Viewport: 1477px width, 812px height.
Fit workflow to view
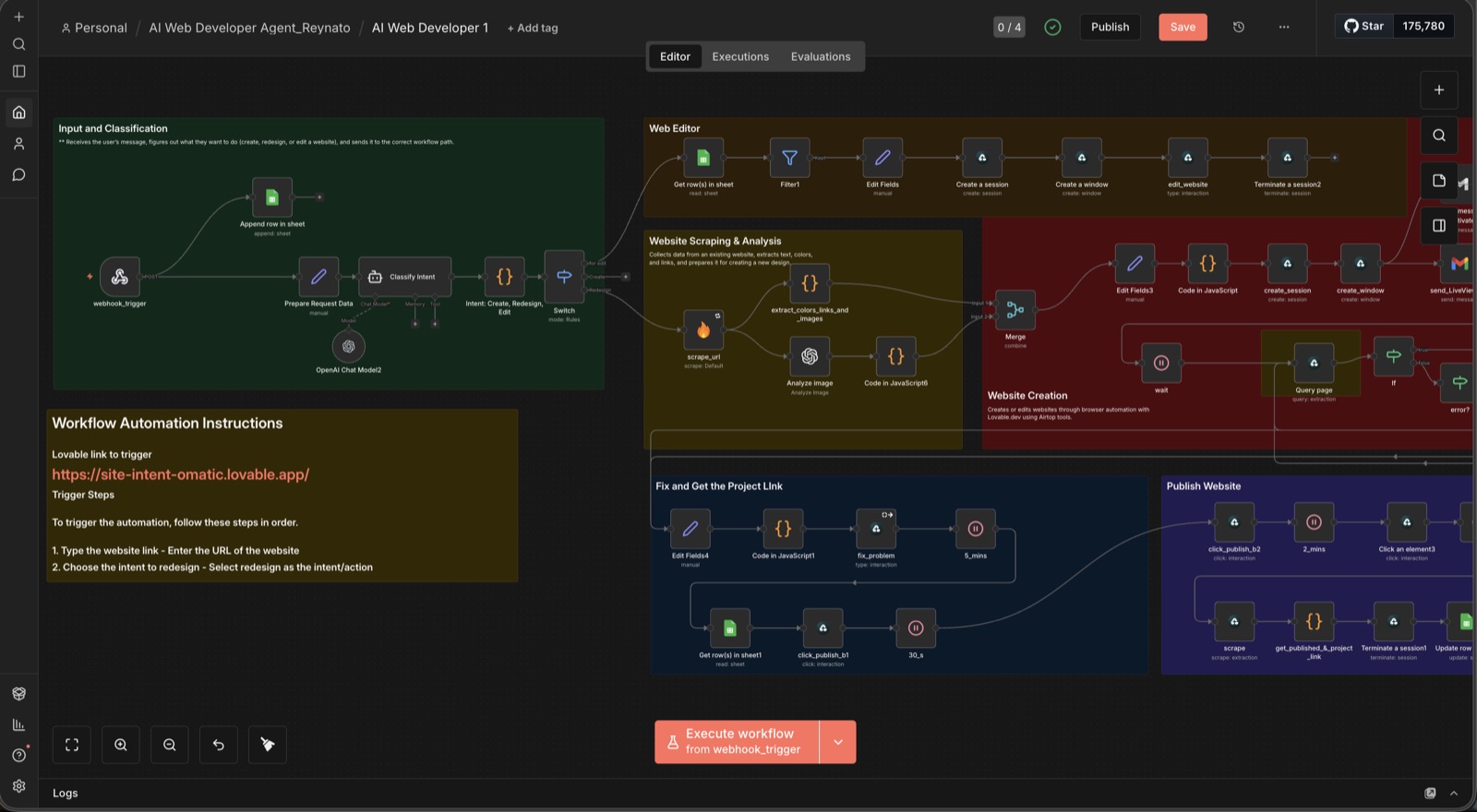pos(72,745)
